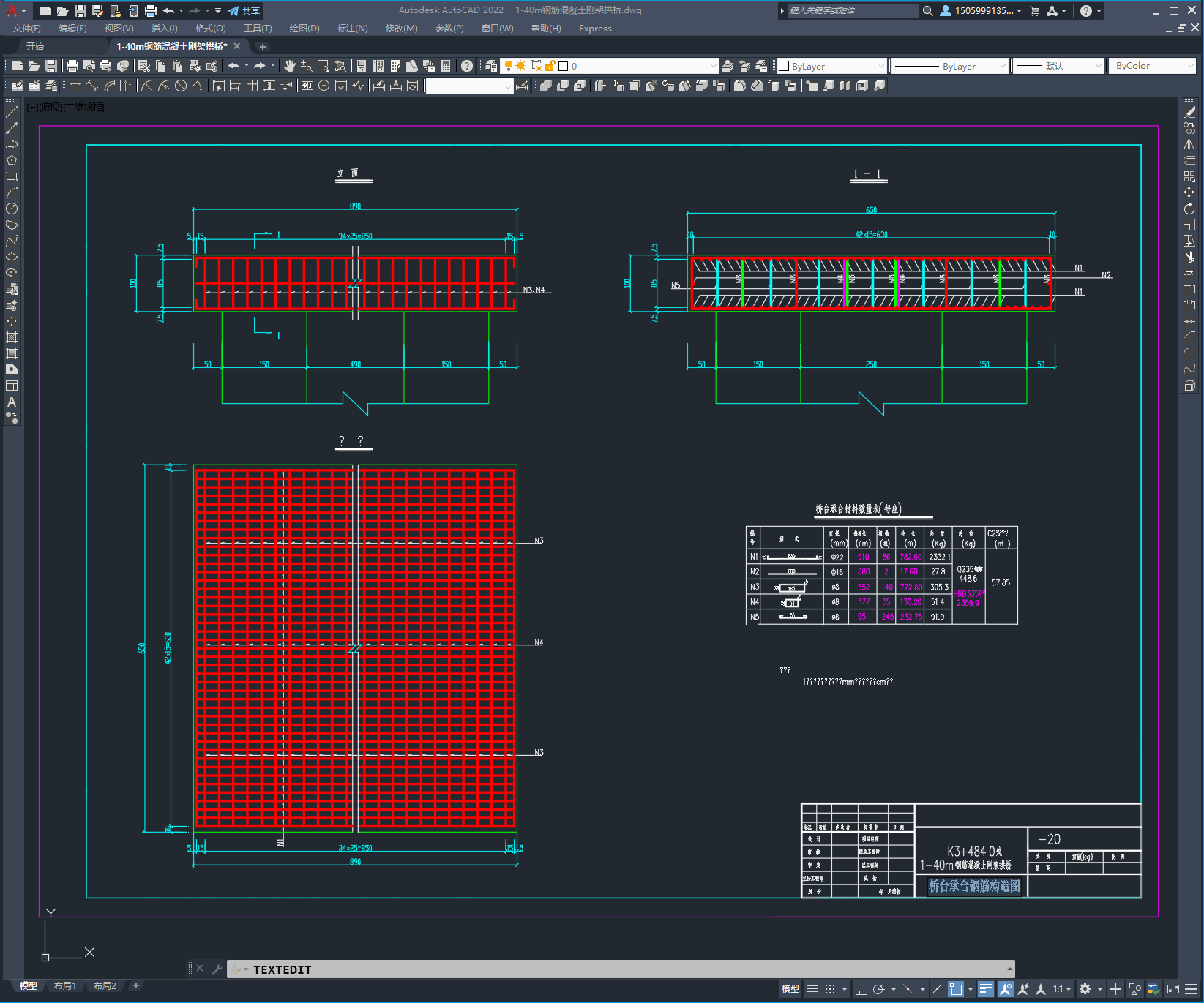Toggle ortho mode in status bar
This screenshot has height=1003, width=1204.
[x=861, y=989]
